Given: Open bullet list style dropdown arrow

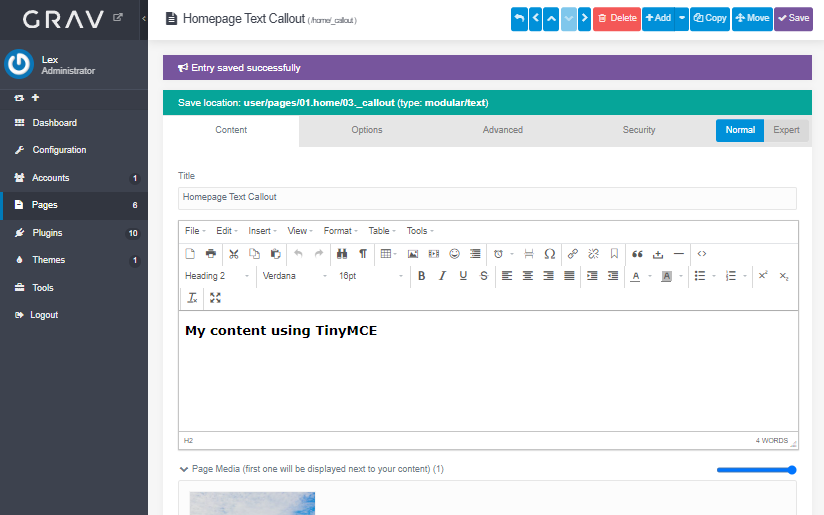Looking at the screenshot, I should 714,276.
